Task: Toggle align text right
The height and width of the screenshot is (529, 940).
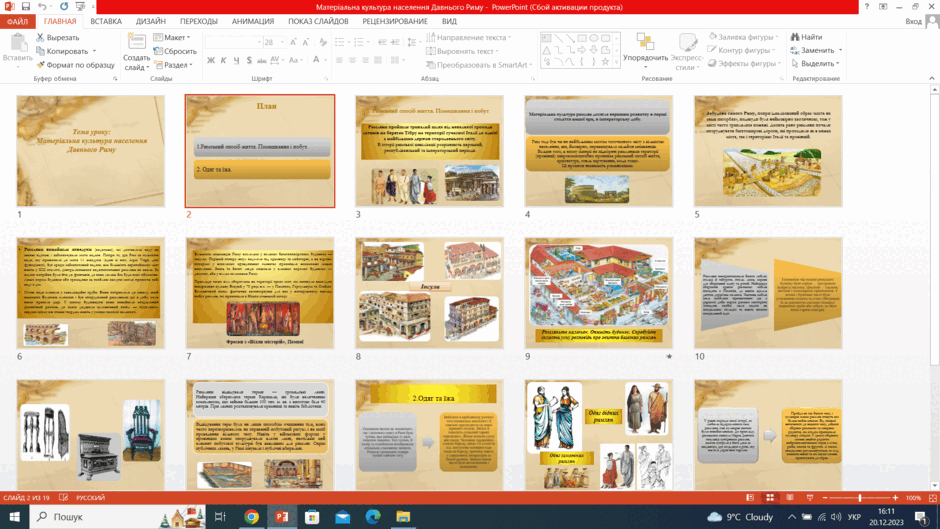Action: 365,60
